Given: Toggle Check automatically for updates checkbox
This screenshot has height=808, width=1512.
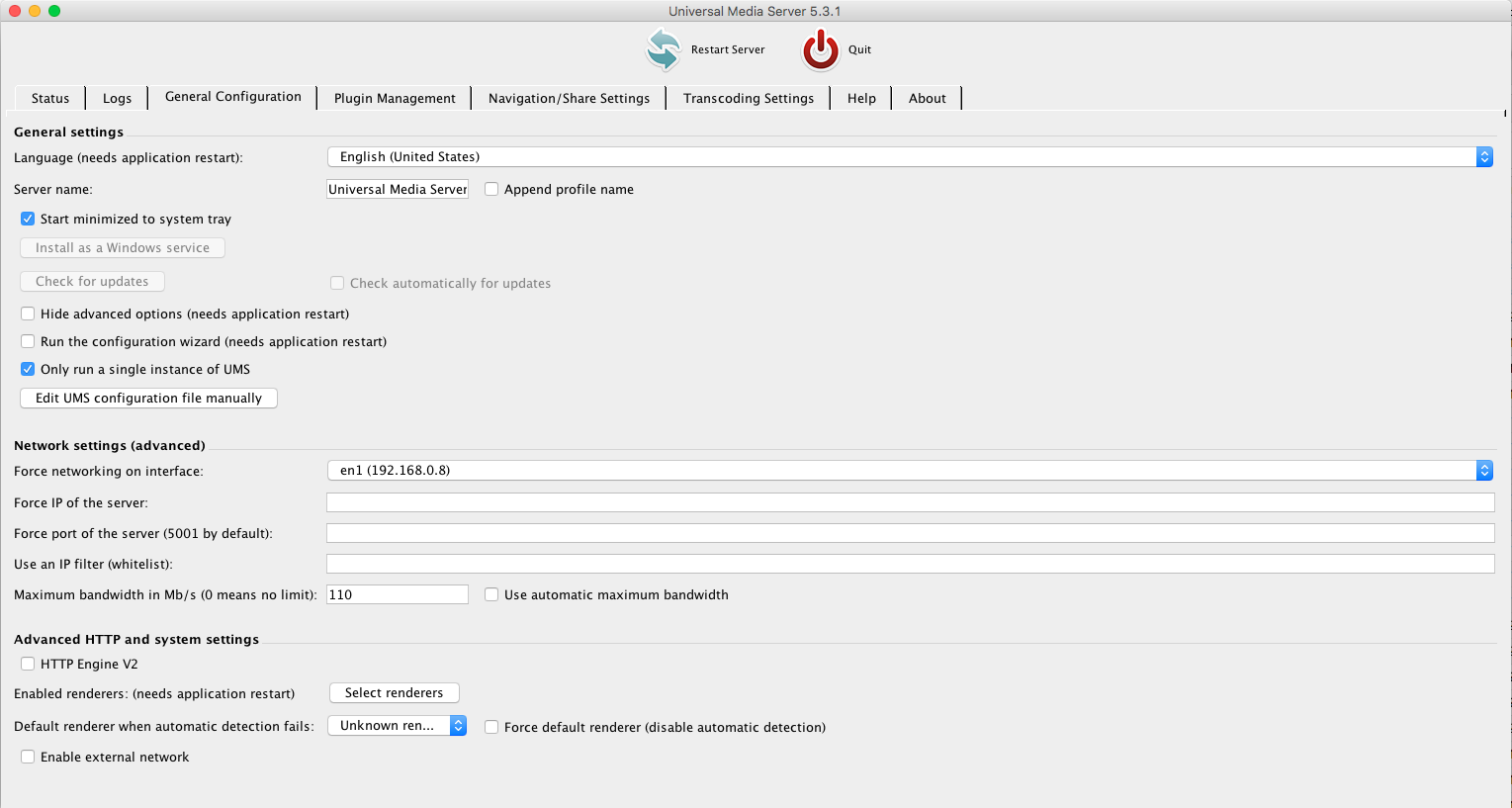Looking at the screenshot, I should point(337,283).
